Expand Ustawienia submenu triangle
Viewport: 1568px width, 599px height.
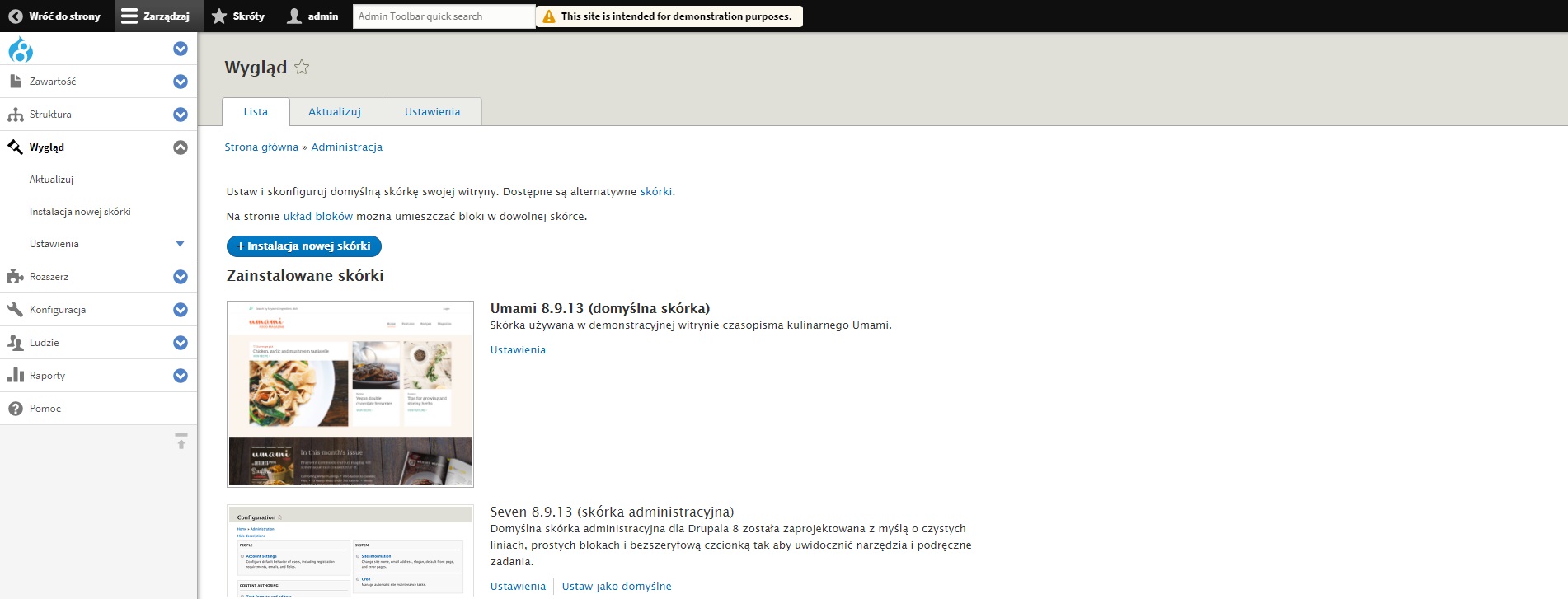click(180, 244)
